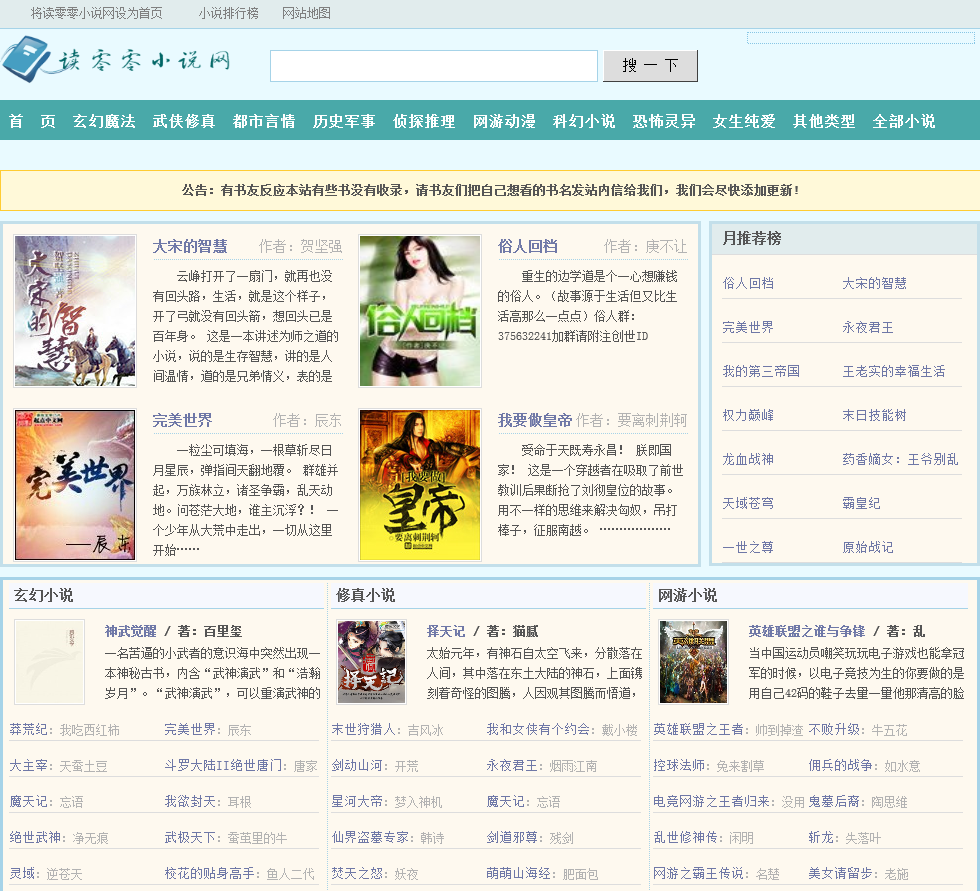Select 恐怖灵异 navigation item
The width and height of the screenshot is (980, 891).
click(664, 121)
